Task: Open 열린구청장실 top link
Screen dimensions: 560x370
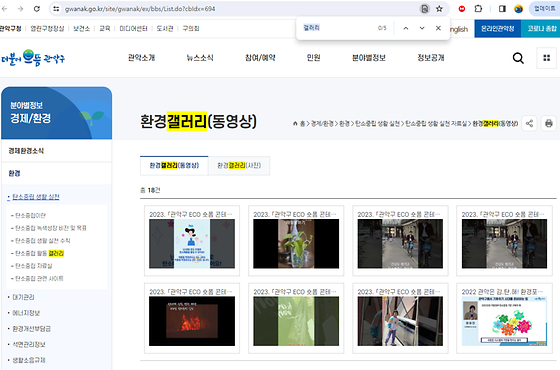Action: 47,29
